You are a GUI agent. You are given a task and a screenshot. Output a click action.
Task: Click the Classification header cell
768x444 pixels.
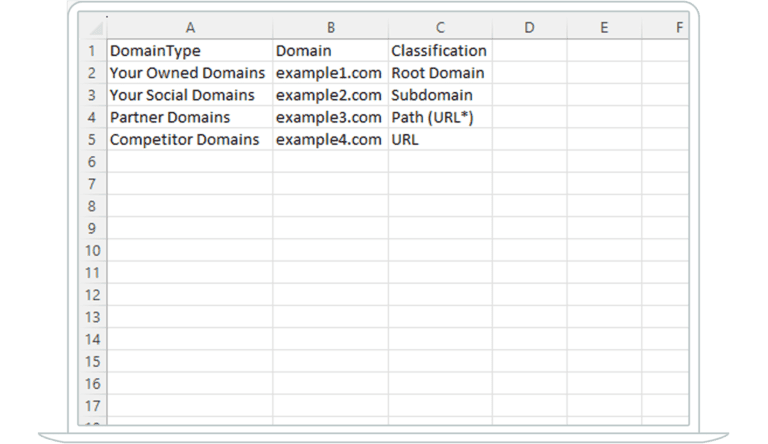click(x=440, y=50)
